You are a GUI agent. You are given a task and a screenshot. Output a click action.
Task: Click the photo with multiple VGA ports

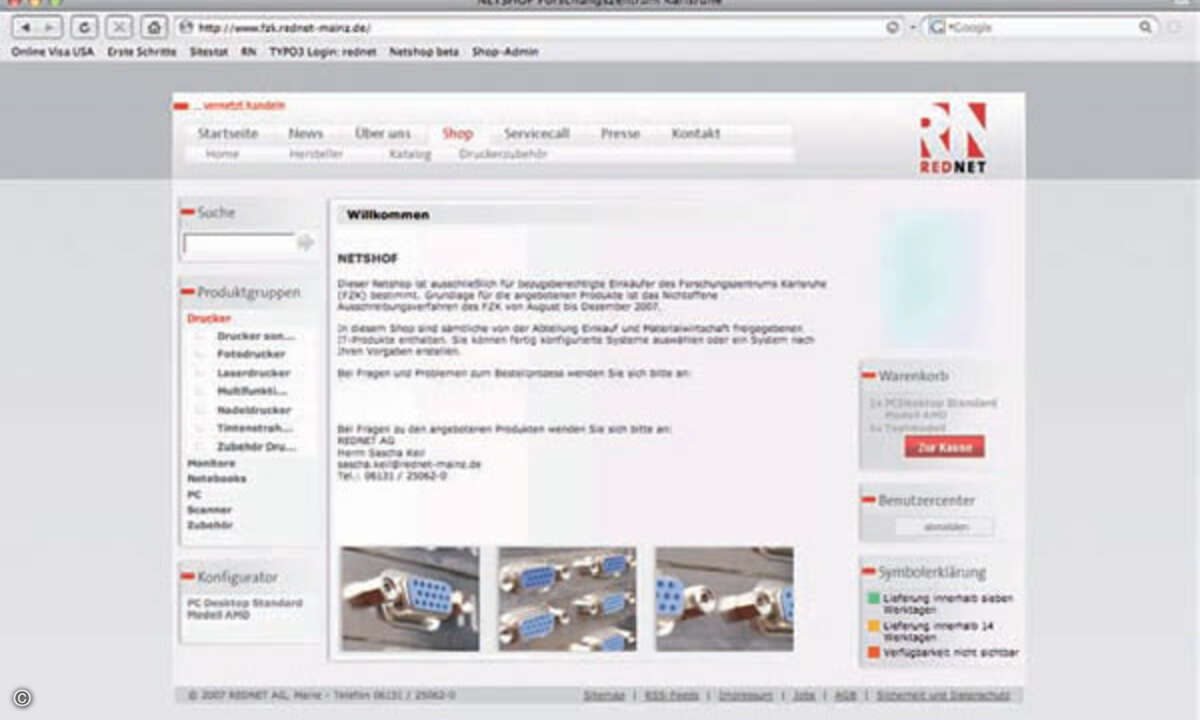pyautogui.click(x=566, y=598)
